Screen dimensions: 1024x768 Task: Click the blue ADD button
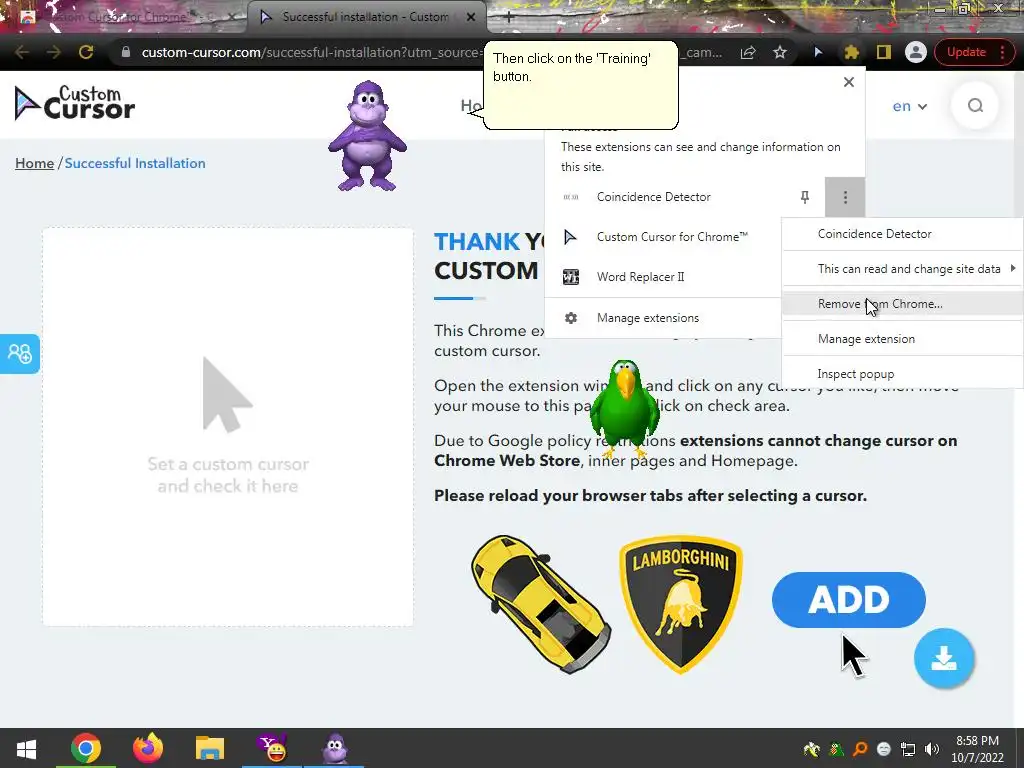coord(848,600)
